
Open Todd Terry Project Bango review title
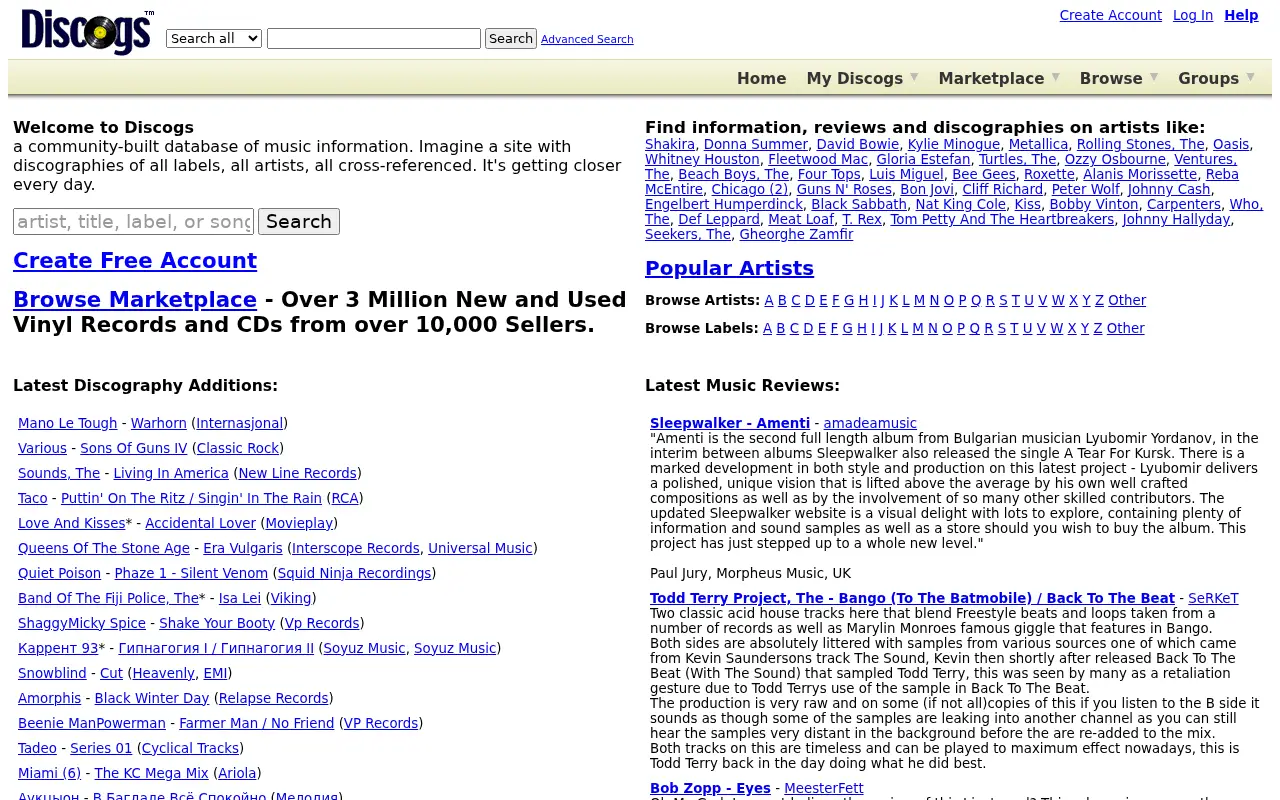912,598
